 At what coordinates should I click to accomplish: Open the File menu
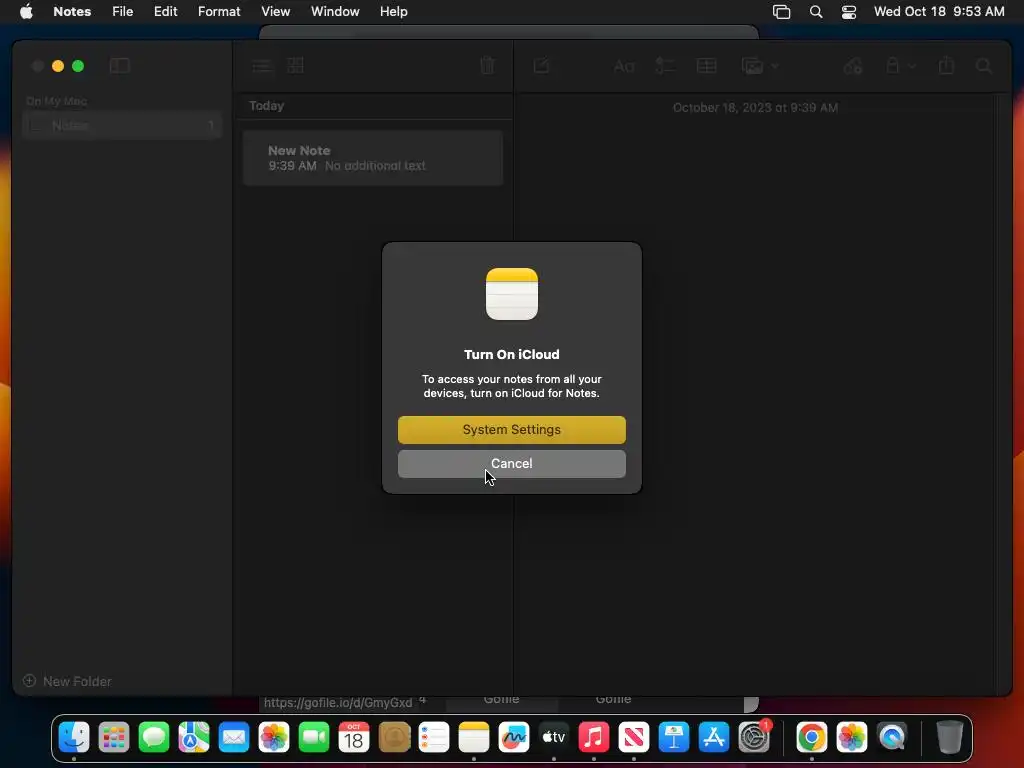tap(122, 12)
